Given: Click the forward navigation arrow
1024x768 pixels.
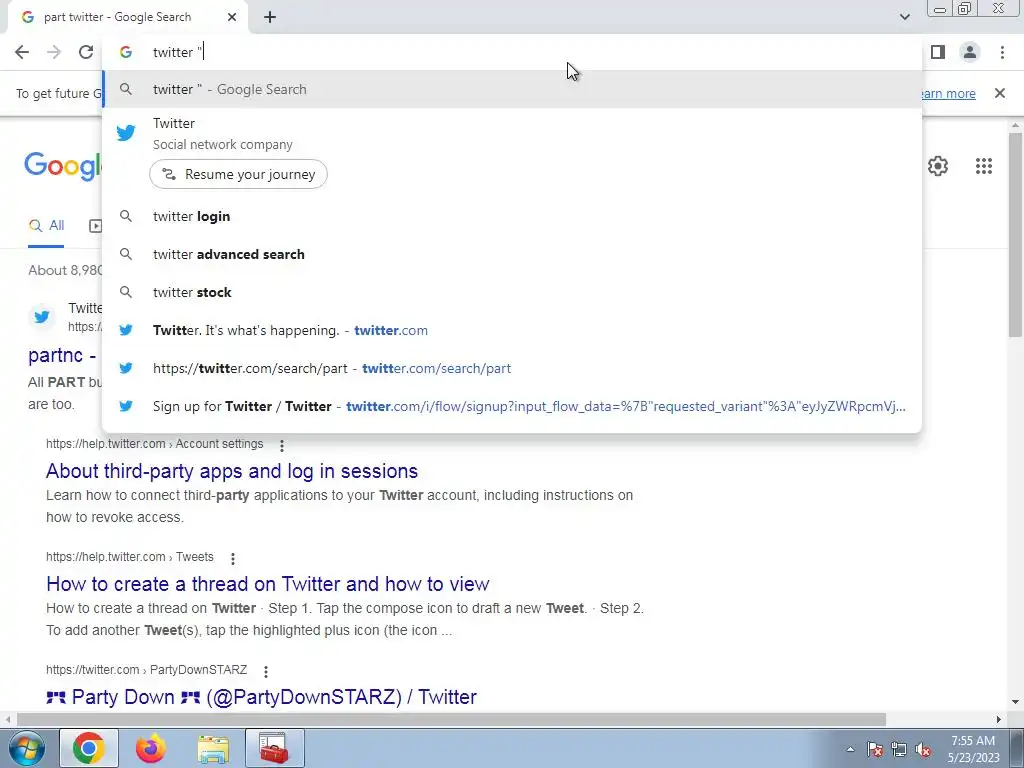Looking at the screenshot, I should coord(54,52).
